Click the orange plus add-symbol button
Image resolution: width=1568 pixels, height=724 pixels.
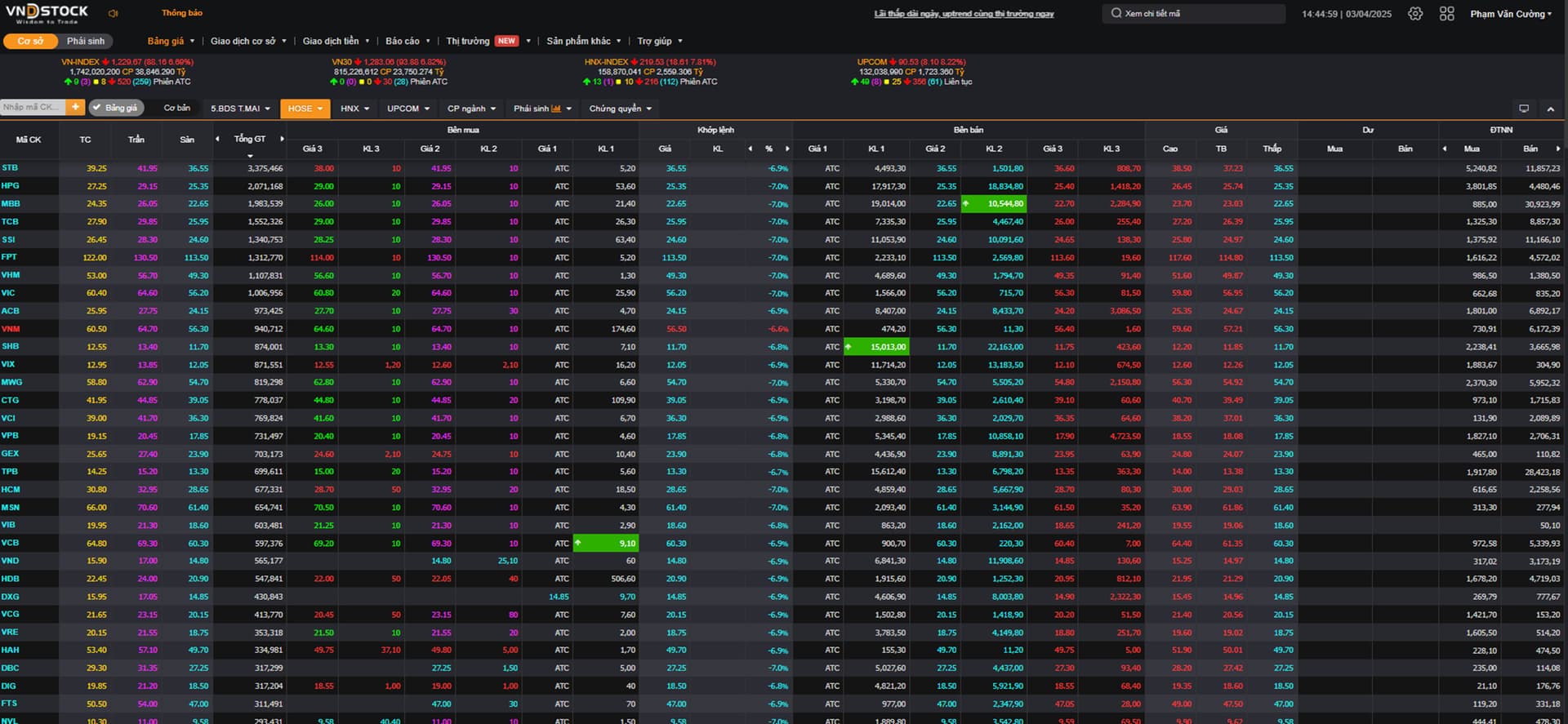[75, 108]
